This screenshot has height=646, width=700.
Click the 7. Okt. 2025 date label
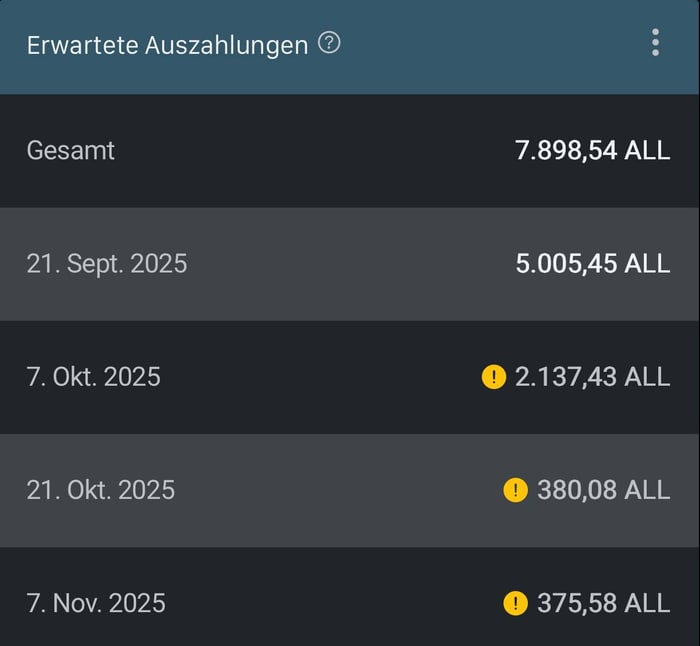[x=94, y=377]
